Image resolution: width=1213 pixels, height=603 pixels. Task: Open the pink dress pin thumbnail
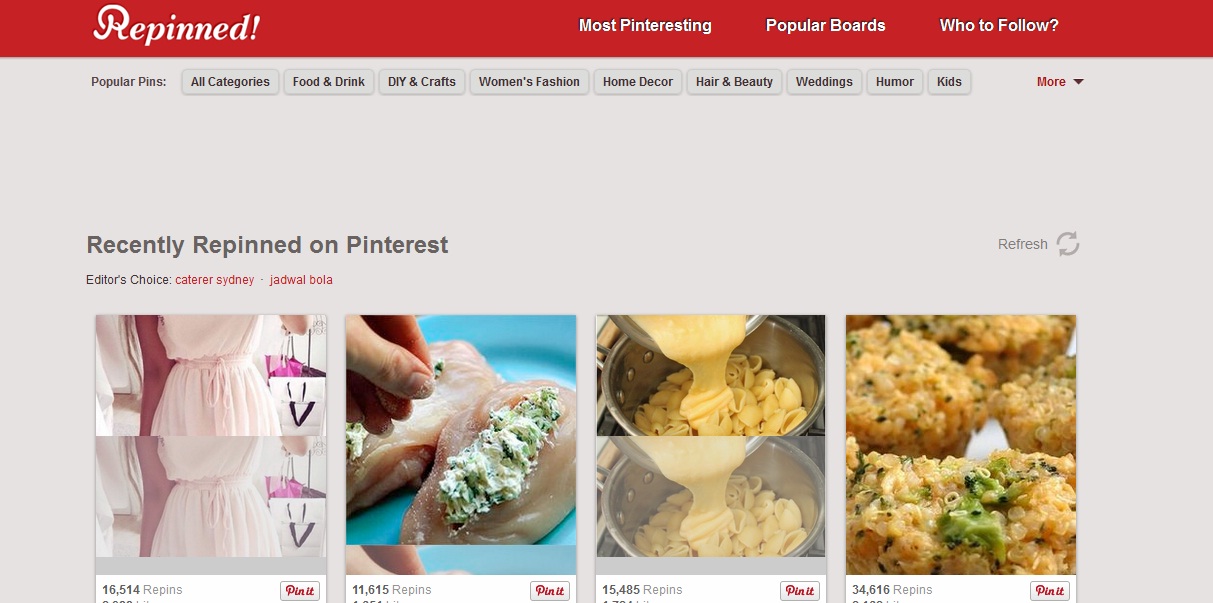211,436
